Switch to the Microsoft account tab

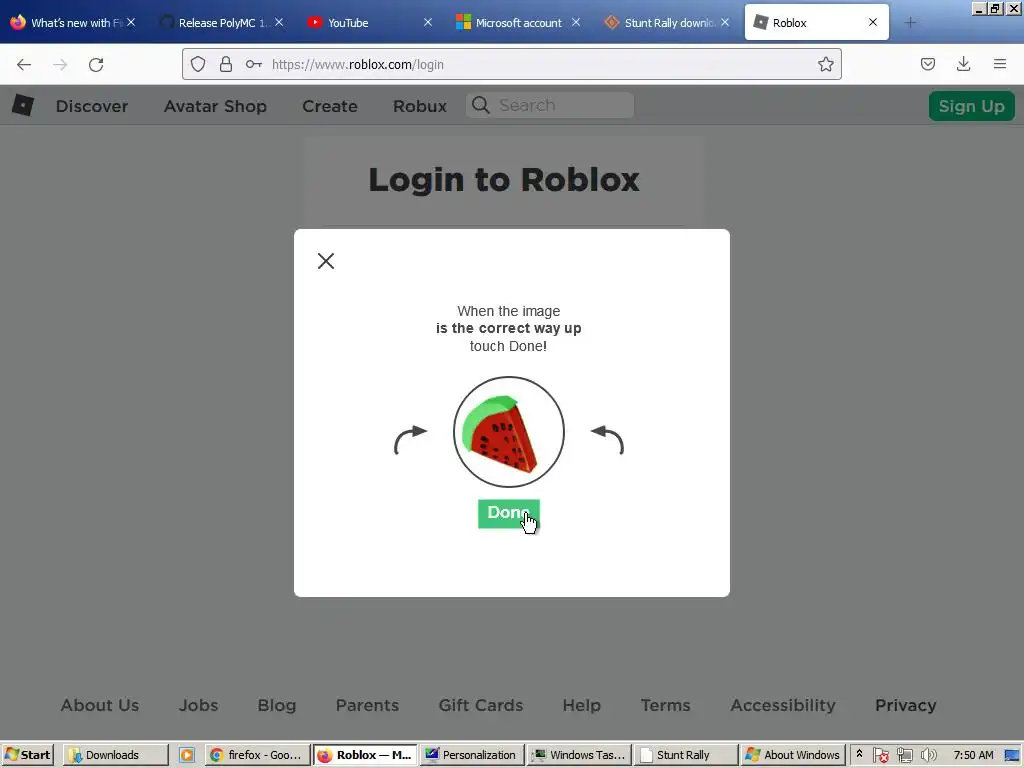[x=519, y=23]
